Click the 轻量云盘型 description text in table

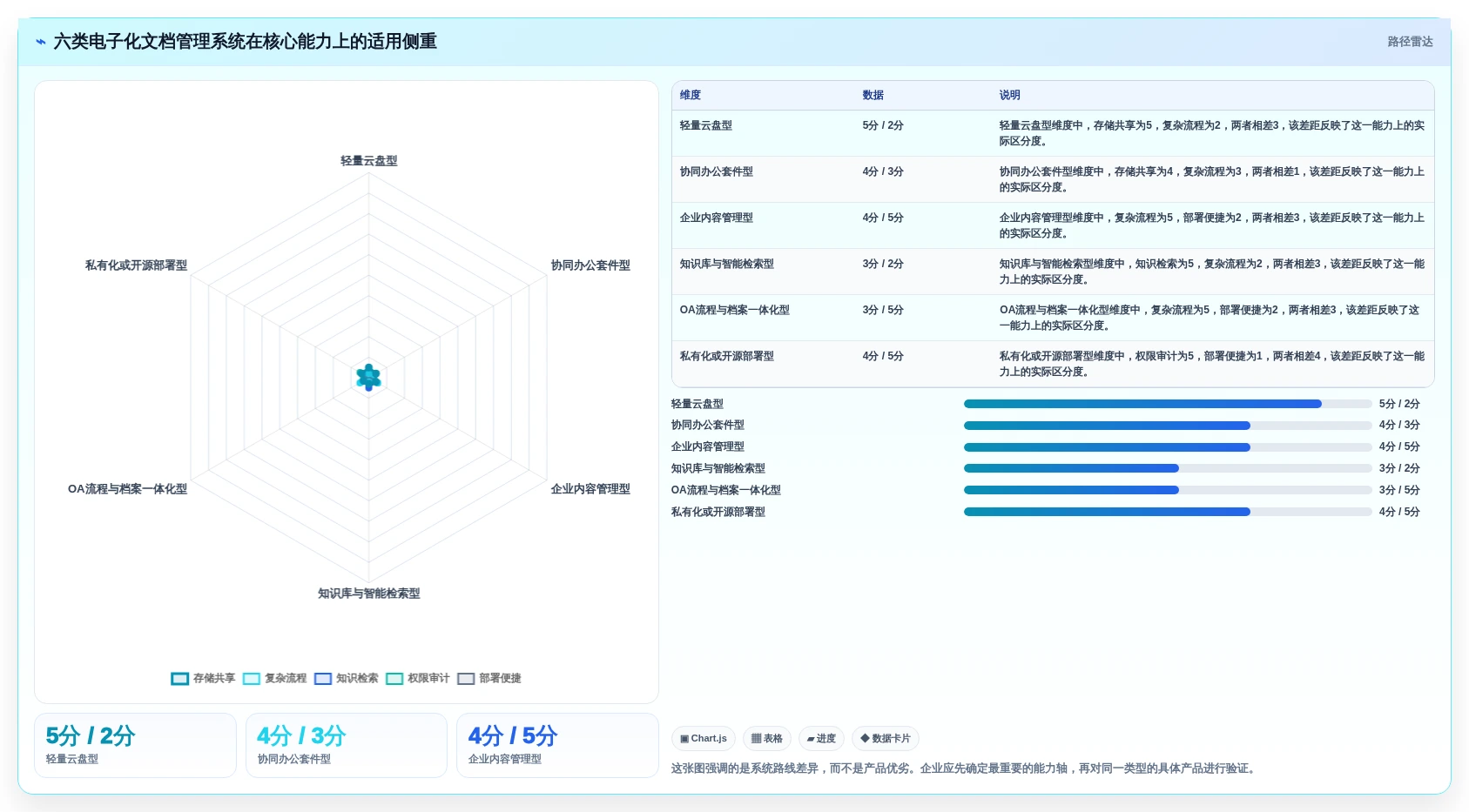pyautogui.click(x=1212, y=133)
